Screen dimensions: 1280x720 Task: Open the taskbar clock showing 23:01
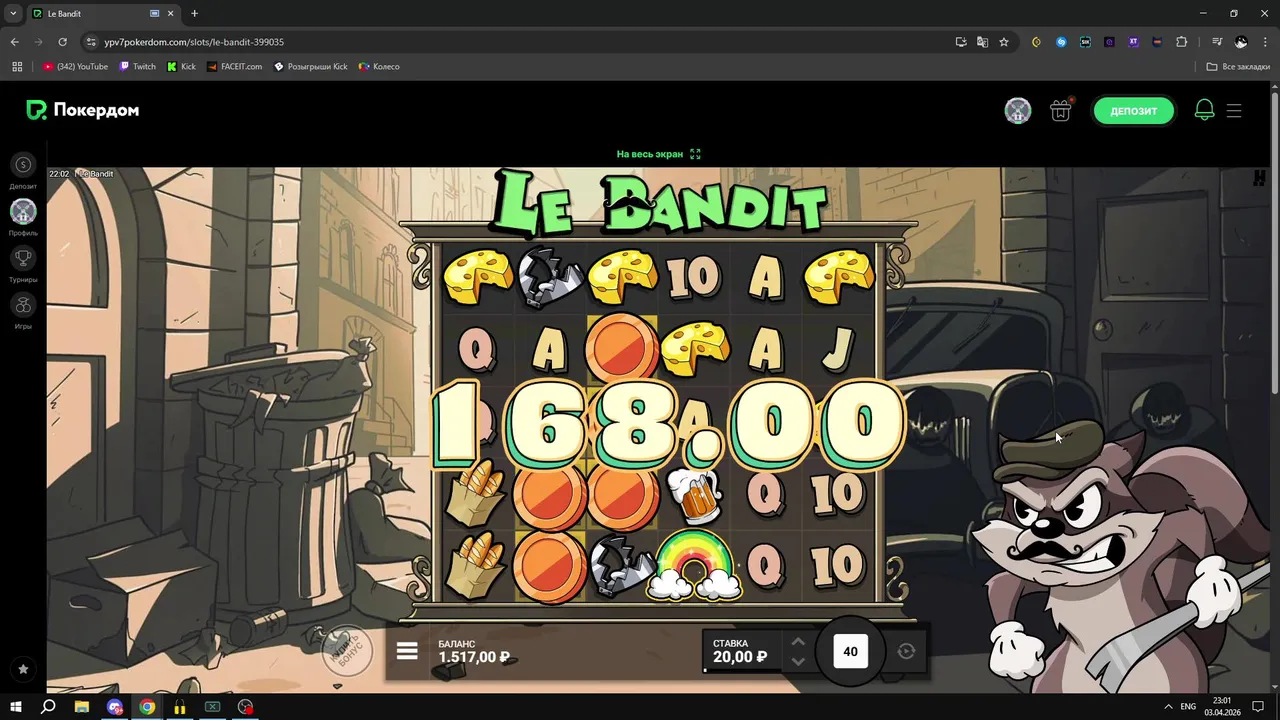pos(1223,707)
